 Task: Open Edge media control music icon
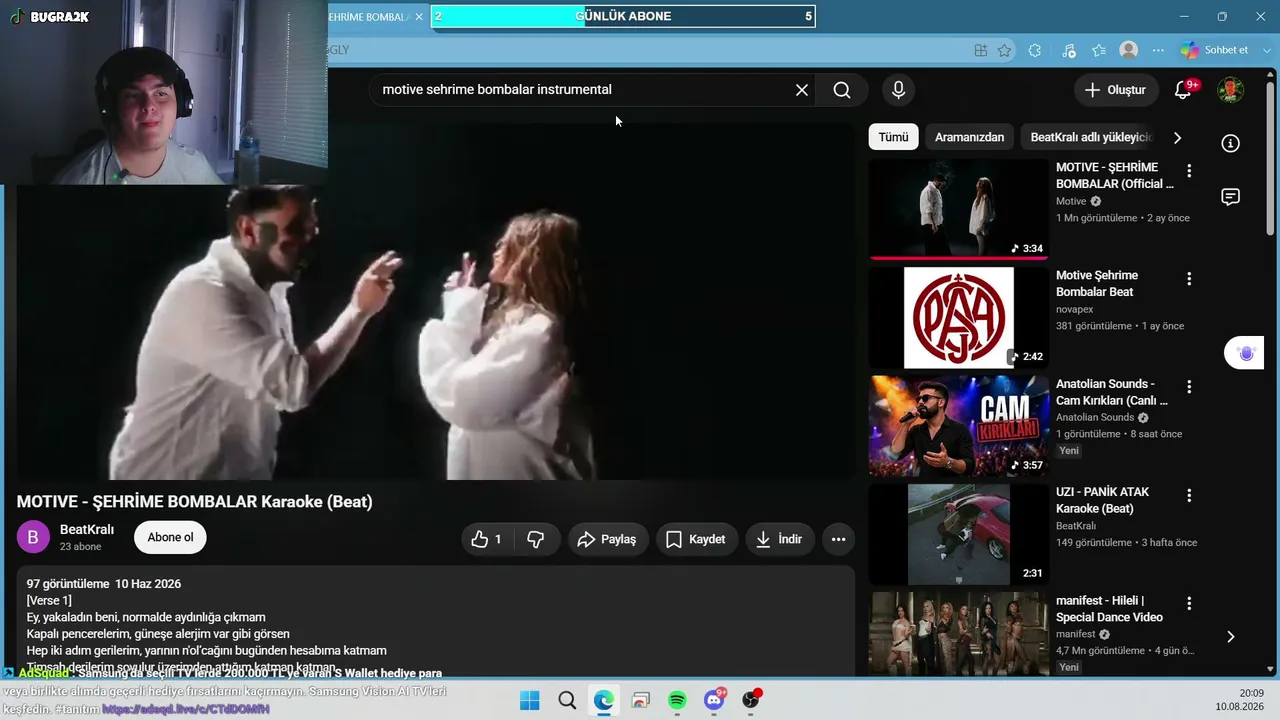coord(1068,50)
